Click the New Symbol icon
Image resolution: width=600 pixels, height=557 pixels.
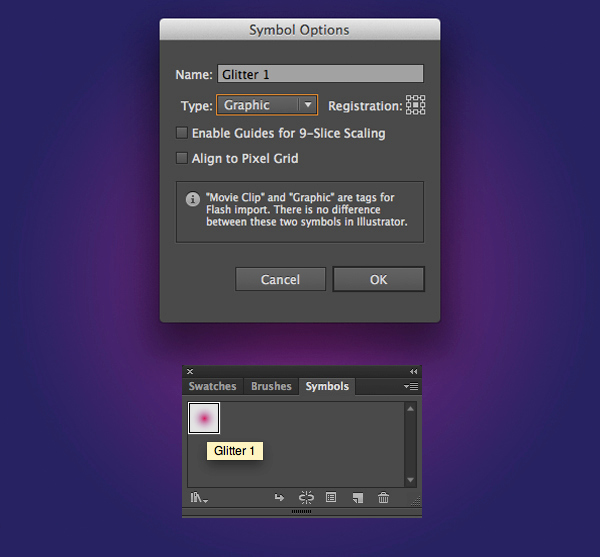point(357,497)
